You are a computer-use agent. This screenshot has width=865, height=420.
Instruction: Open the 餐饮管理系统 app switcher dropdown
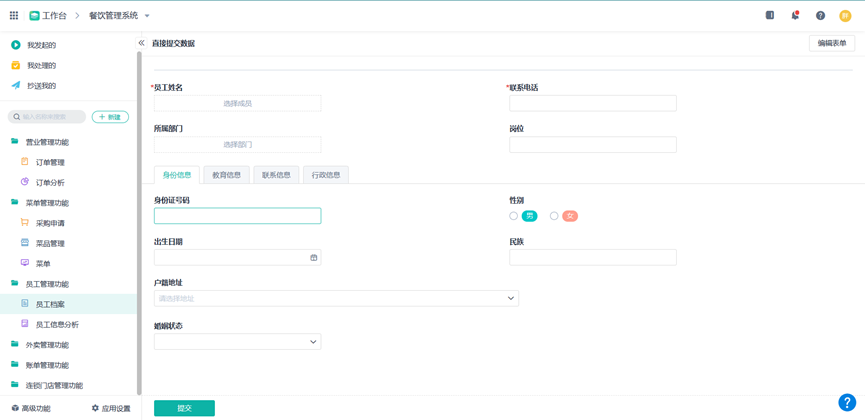click(147, 16)
